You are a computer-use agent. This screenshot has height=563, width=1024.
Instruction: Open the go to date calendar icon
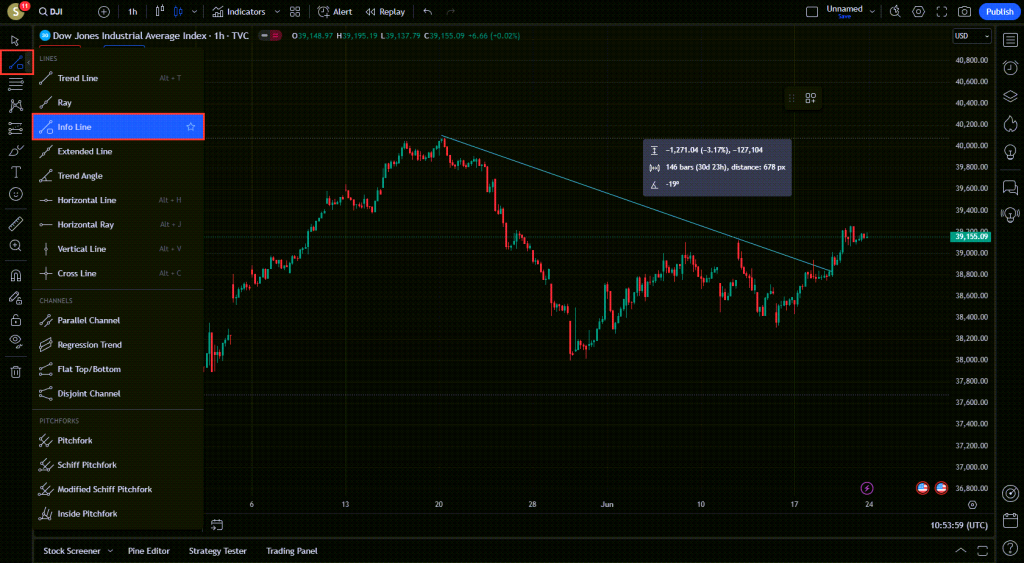pyautogui.click(x=217, y=525)
